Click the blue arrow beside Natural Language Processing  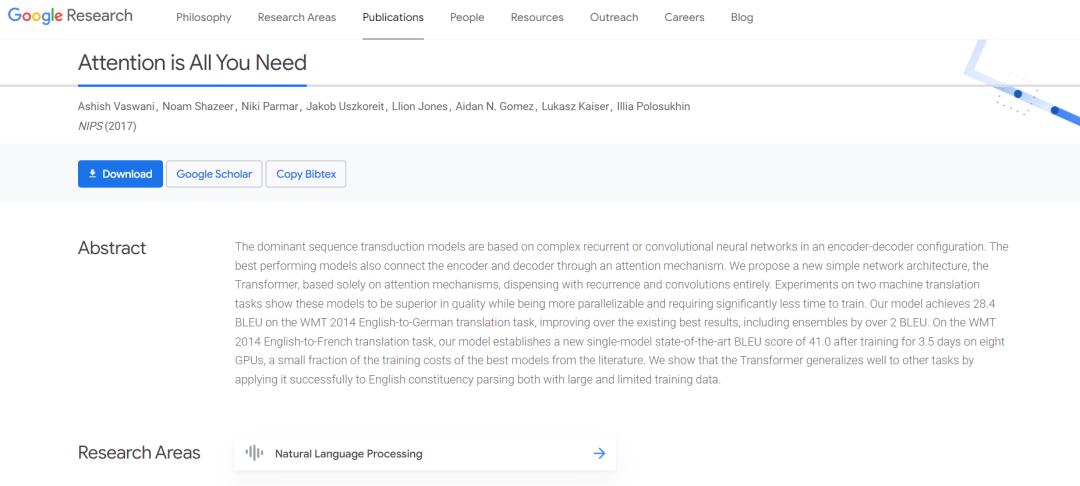[x=599, y=453]
